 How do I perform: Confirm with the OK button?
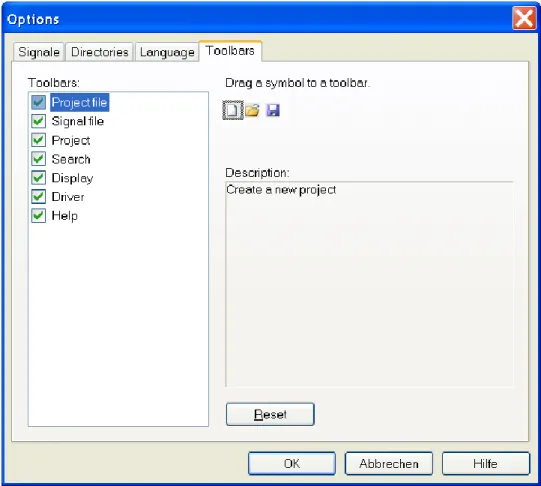coord(292,464)
